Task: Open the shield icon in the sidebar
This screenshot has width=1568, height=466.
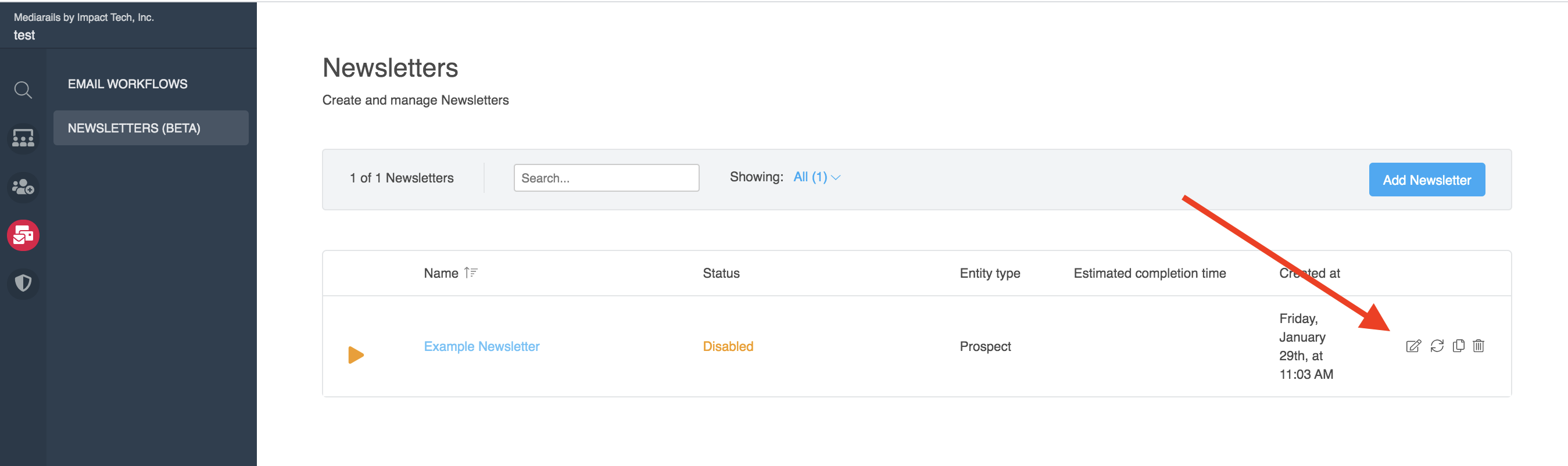Action: pos(23,284)
